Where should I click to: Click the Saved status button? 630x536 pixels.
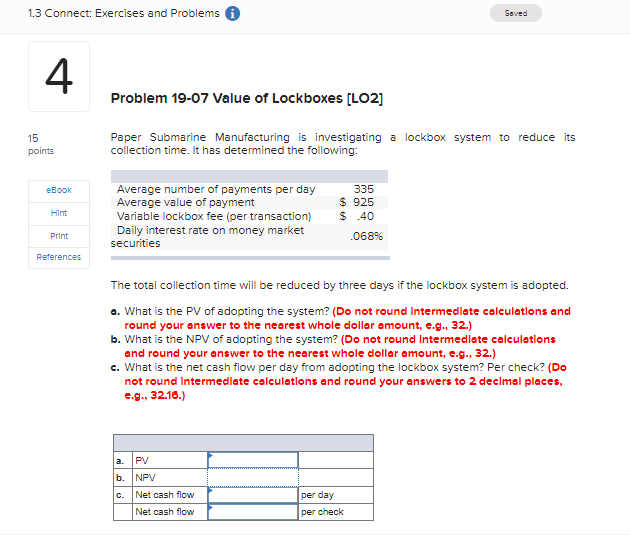click(515, 13)
